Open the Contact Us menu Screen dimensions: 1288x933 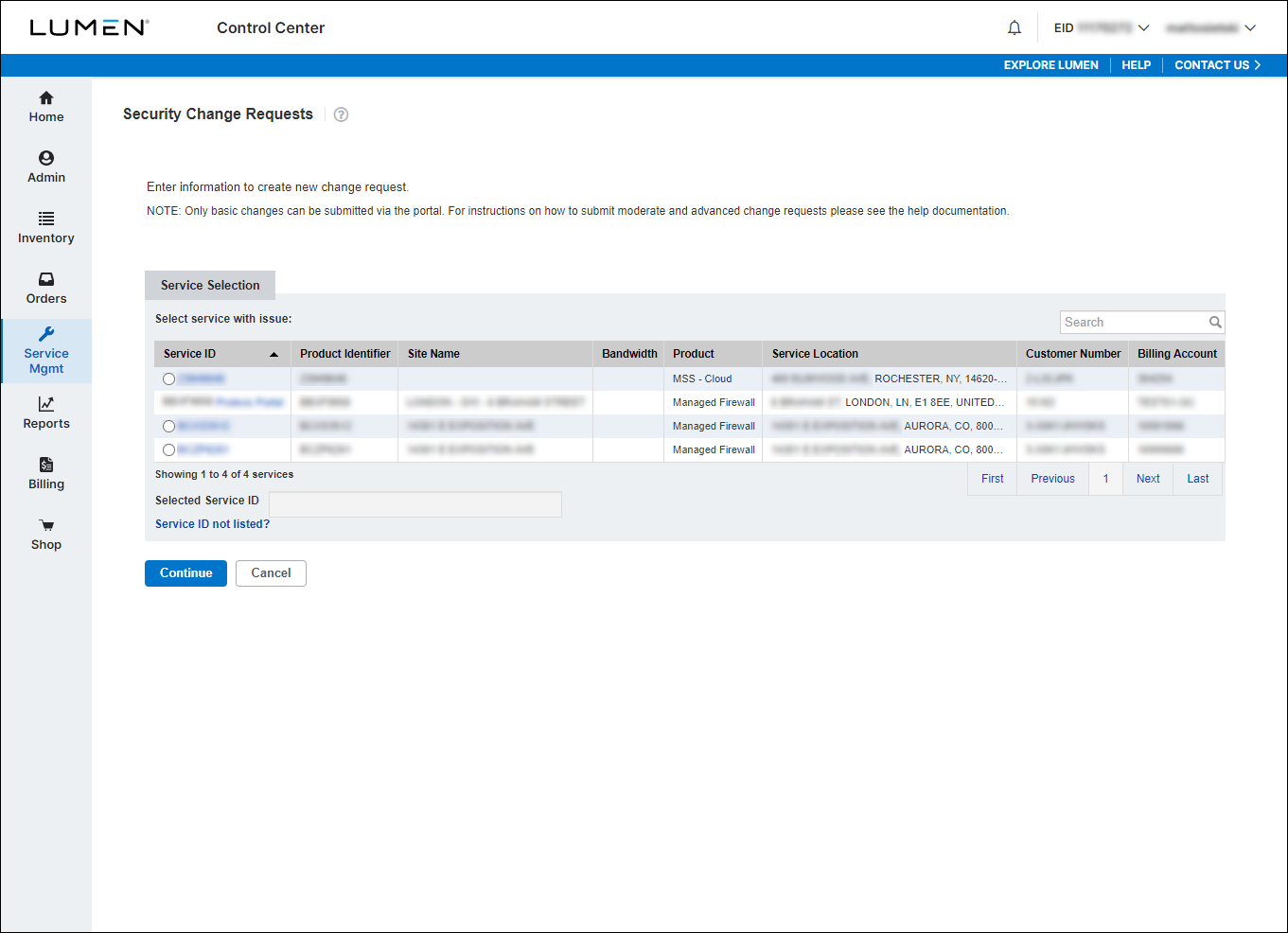click(1218, 65)
